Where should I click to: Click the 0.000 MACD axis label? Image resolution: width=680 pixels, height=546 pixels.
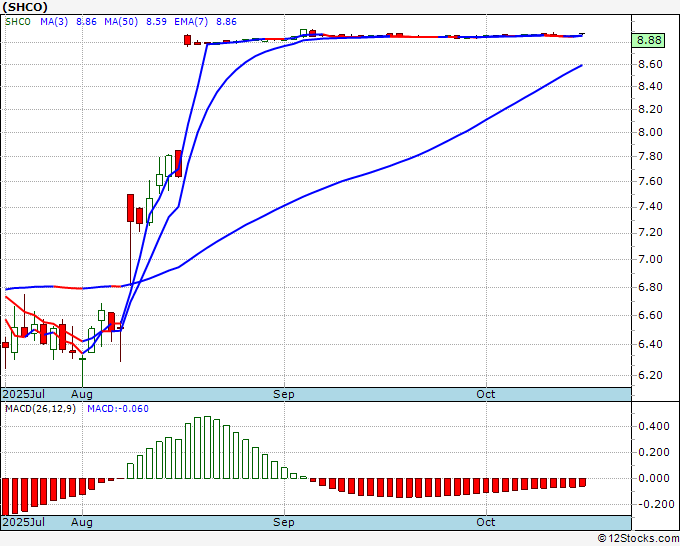(654, 478)
